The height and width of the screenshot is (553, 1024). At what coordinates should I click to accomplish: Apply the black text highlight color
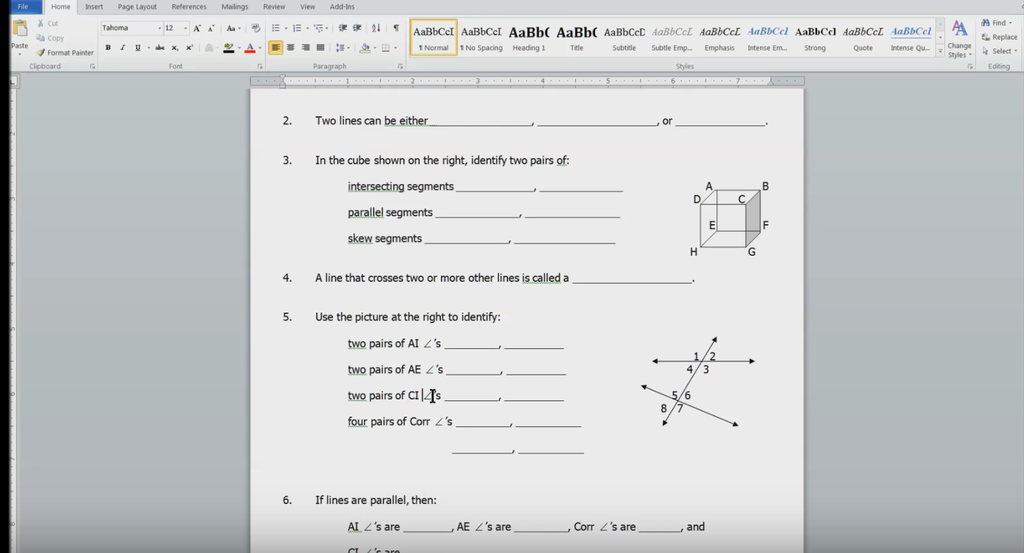pos(228,48)
